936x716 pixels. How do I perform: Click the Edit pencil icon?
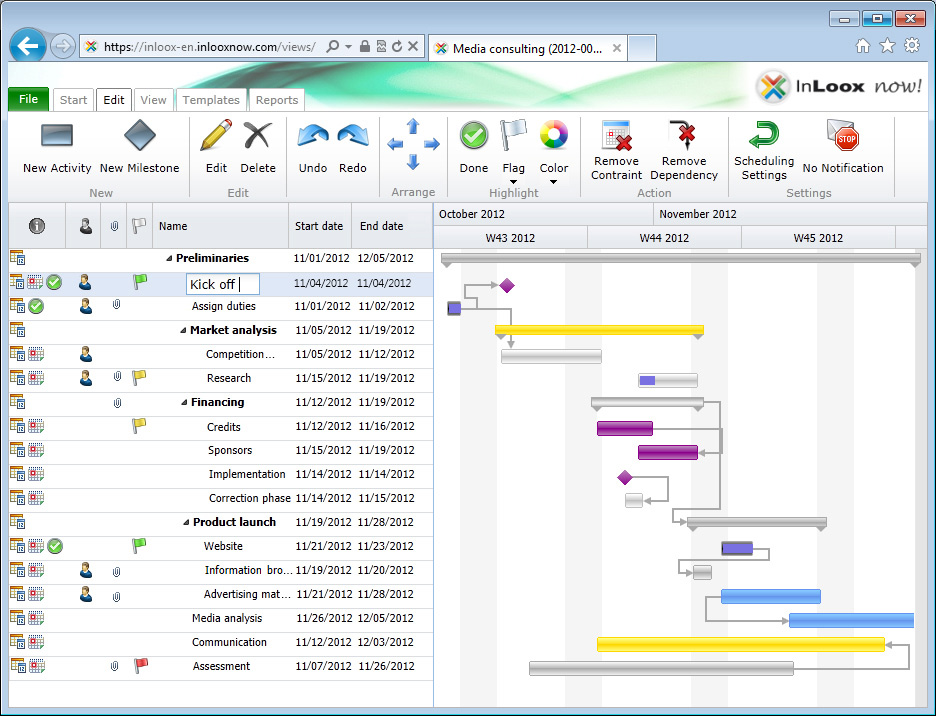216,135
